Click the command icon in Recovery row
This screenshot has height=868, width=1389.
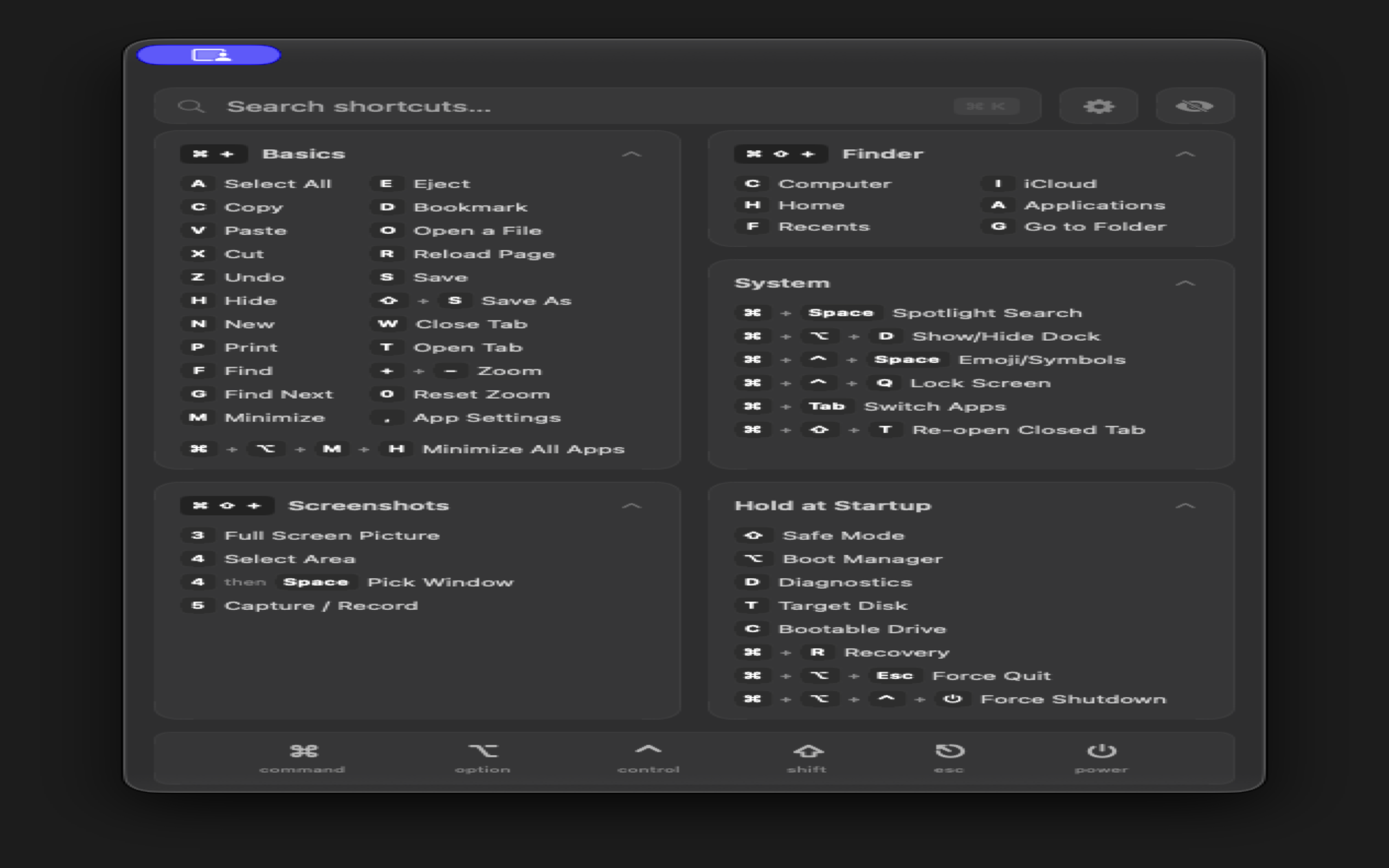click(x=753, y=652)
